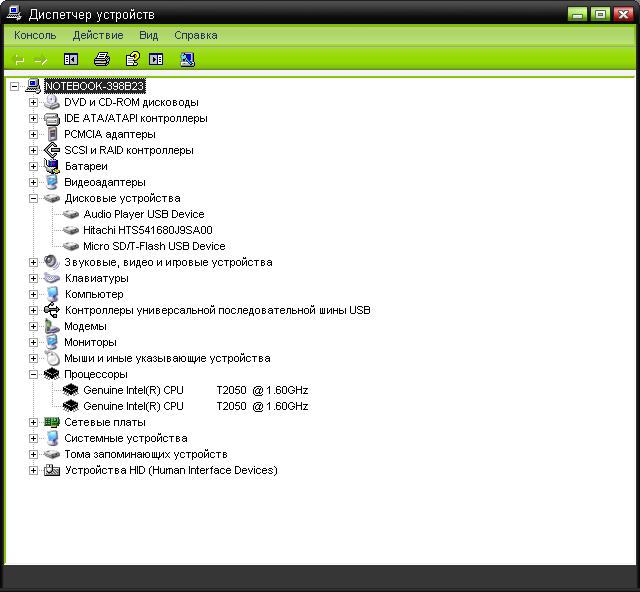Open the Справка menu
Screen dimensions: 640x592
196,36
